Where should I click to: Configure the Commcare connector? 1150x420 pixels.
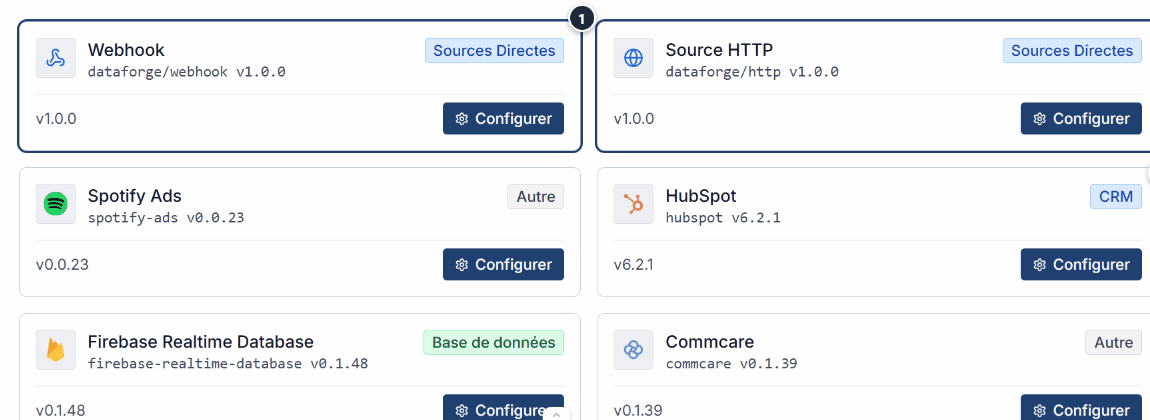point(1080,409)
